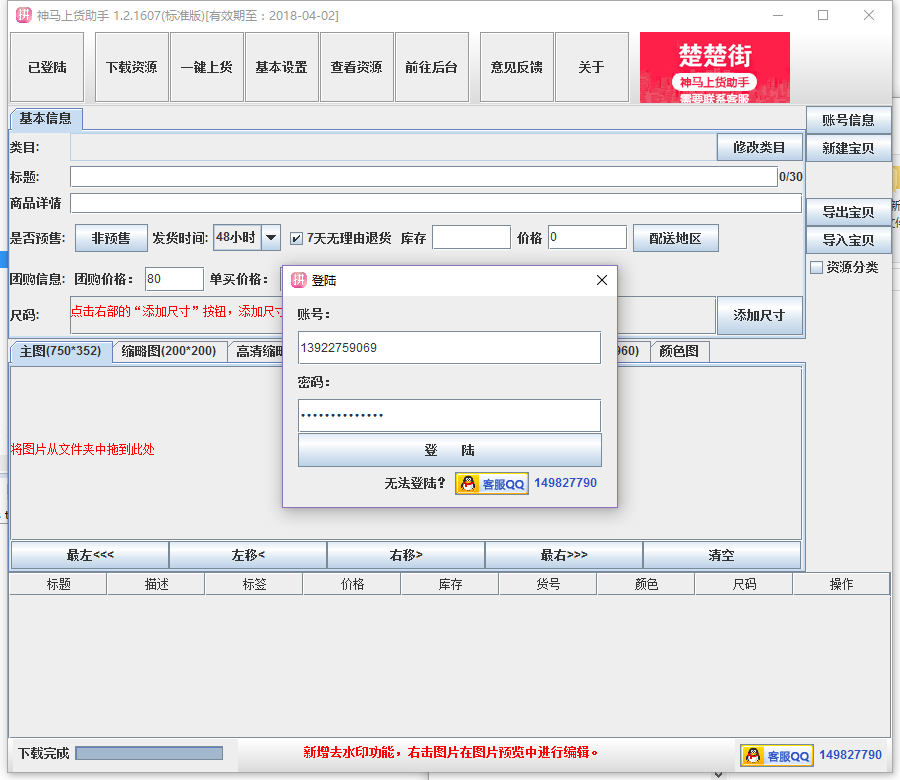
Task: Click the 一键上货 toolbar button
Action: (x=207, y=67)
